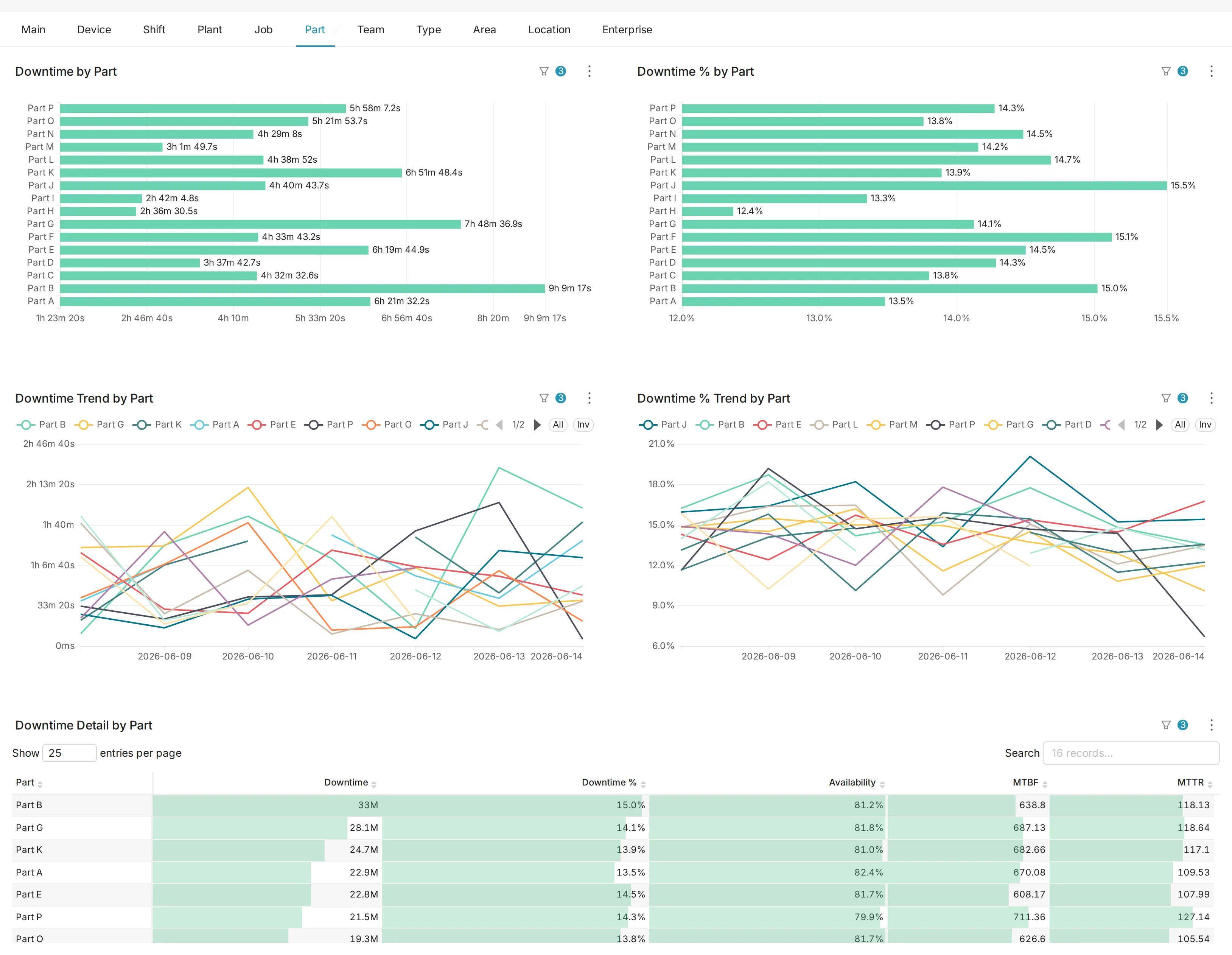The height and width of the screenshot is (955, 1232).
Task: Invert series selection in Downtime Trend legend
Action: point(583,425)
